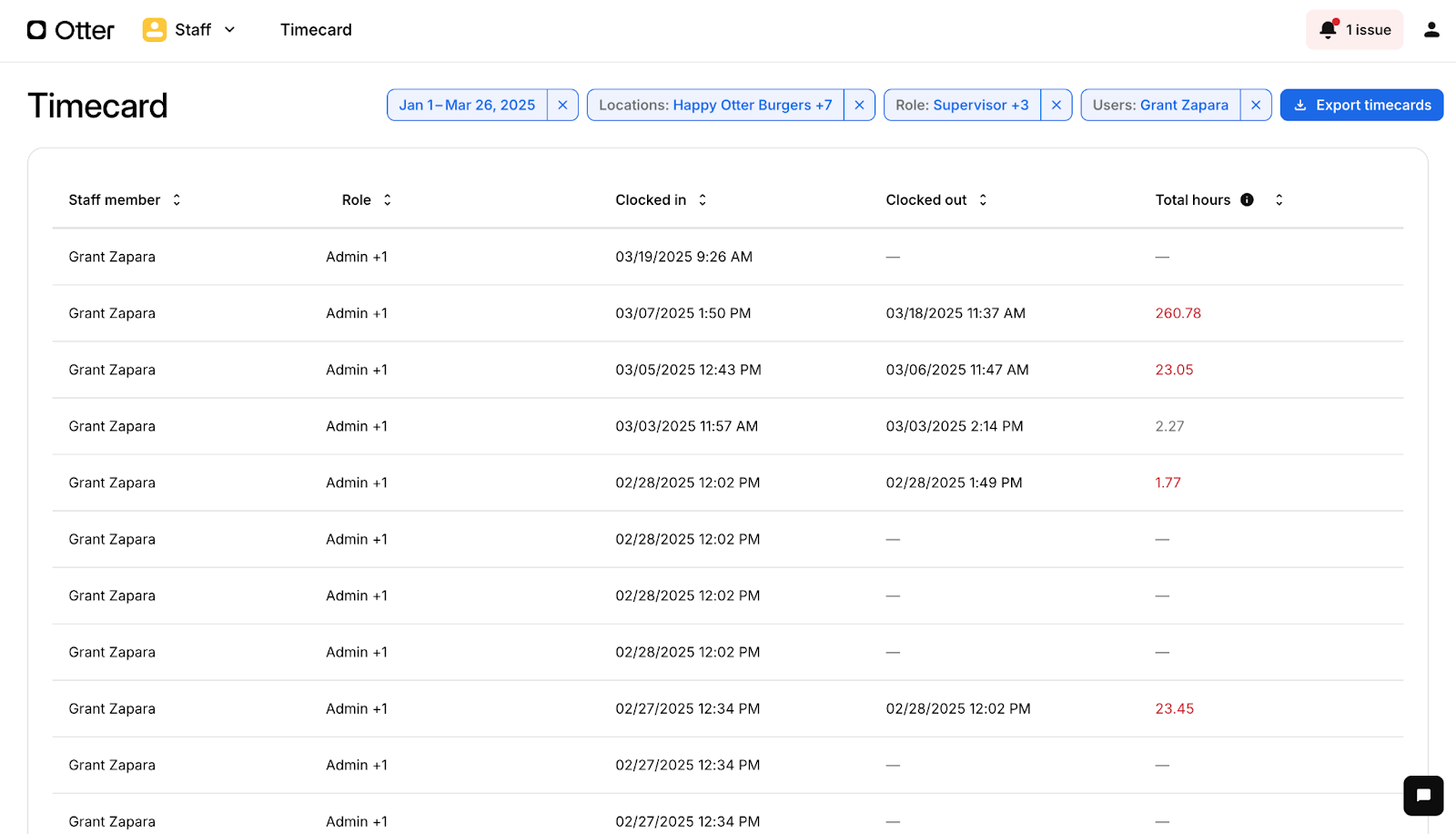Image resolution: width=1456 pixels, height=834 pixels.
Task: Clear the Users Grant Zapara filter
Action: 1256,105
